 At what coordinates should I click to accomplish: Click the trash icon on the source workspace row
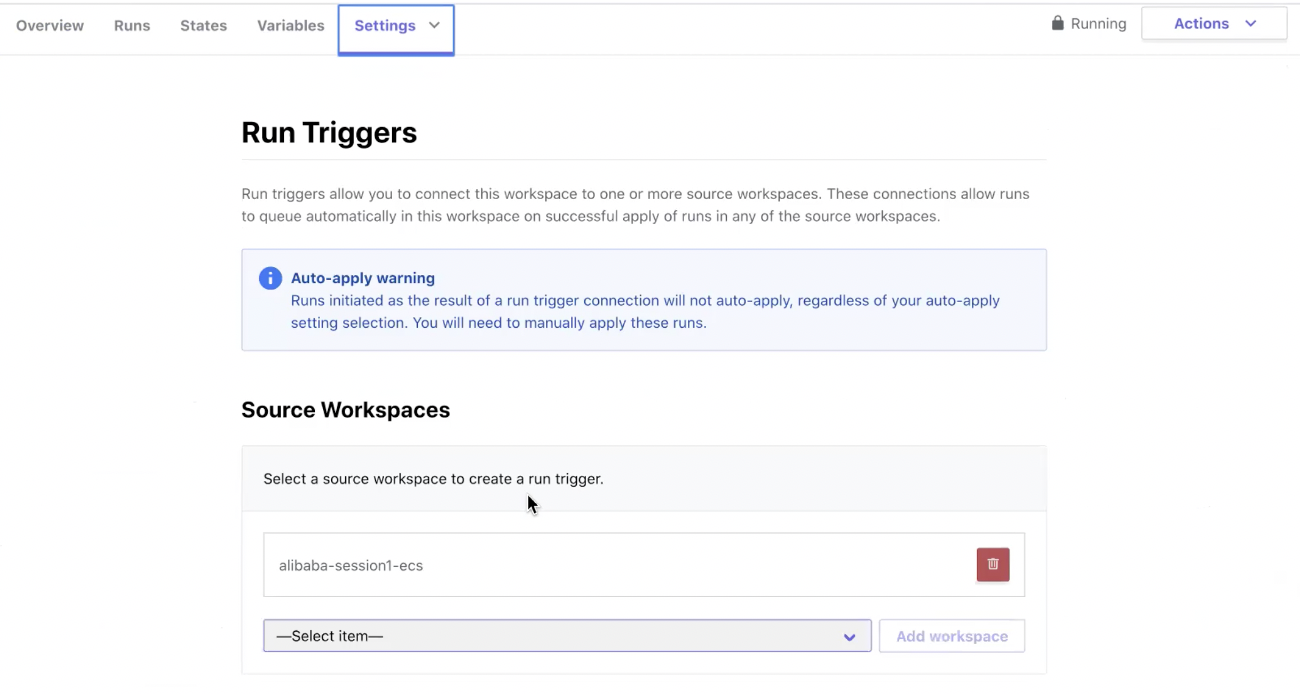point(992,564)
